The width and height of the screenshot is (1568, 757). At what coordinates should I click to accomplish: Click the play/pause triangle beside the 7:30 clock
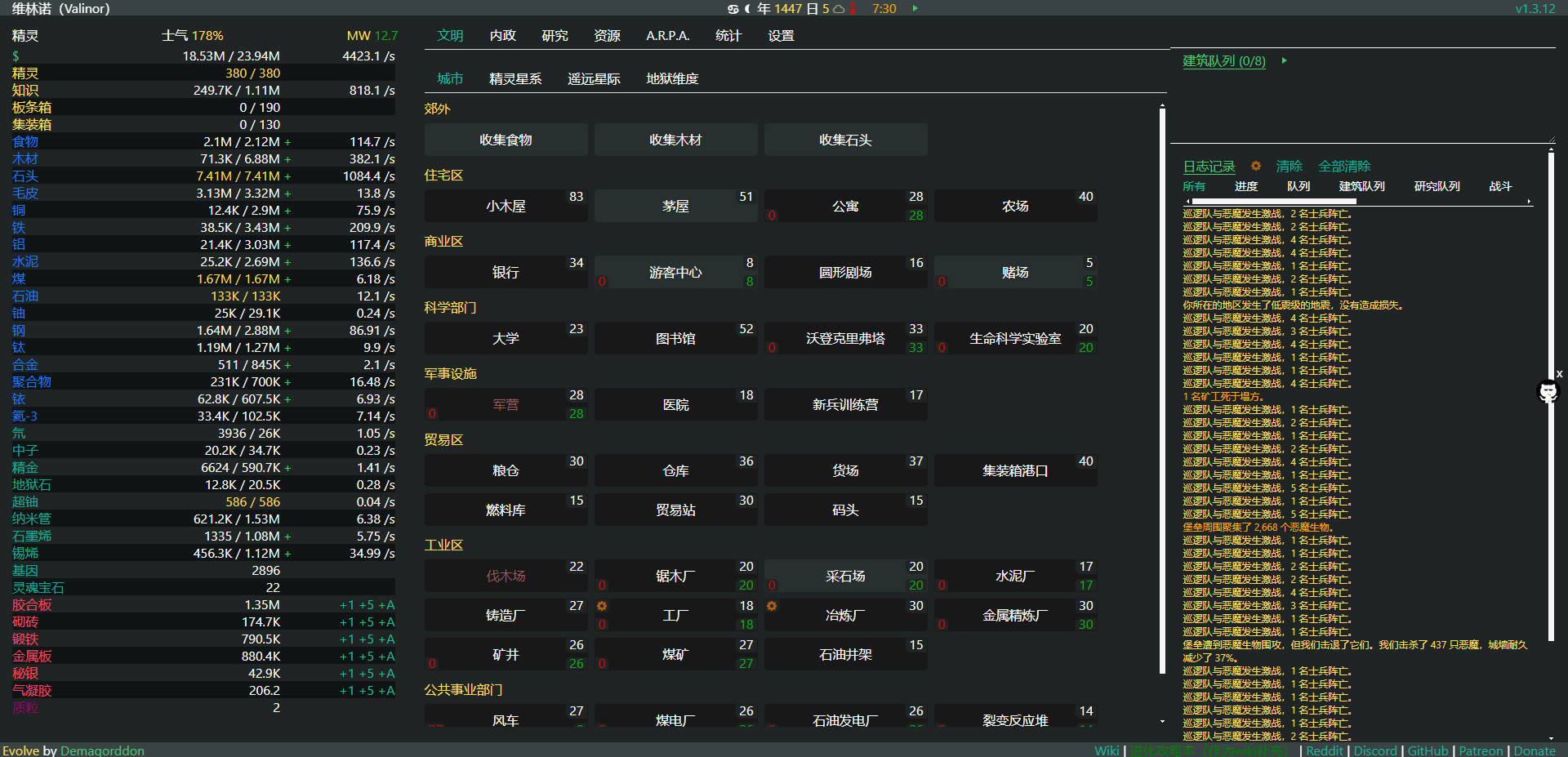(915, 8)
